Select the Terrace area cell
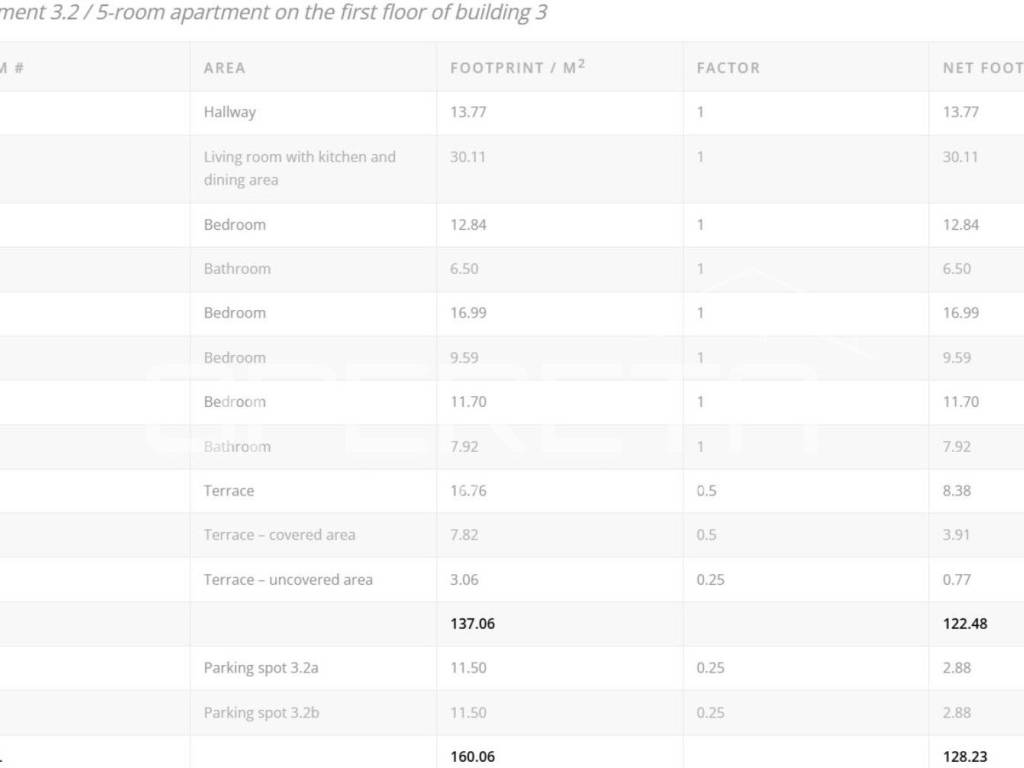 229,491
